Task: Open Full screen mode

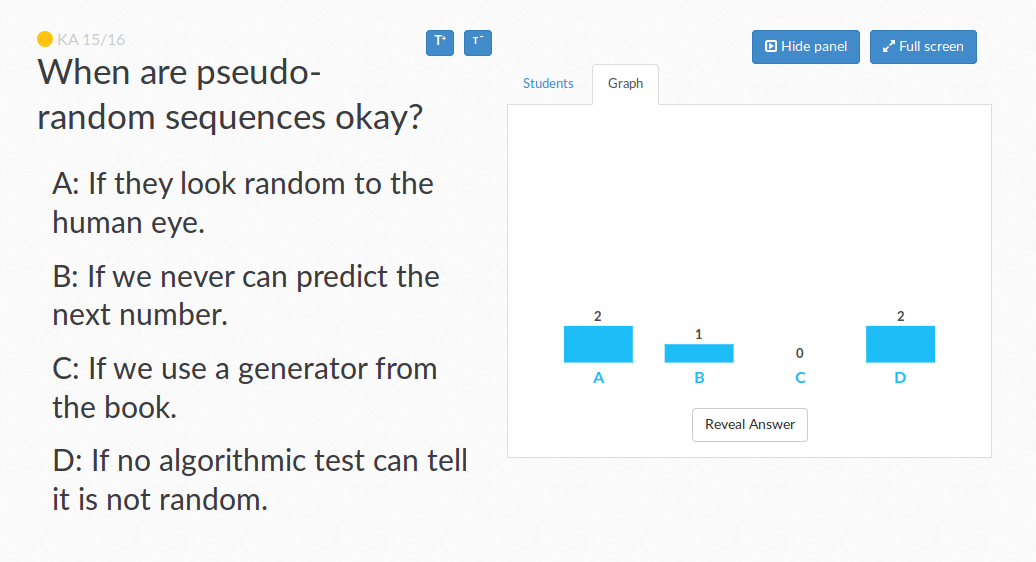Action: pos(923,47)
